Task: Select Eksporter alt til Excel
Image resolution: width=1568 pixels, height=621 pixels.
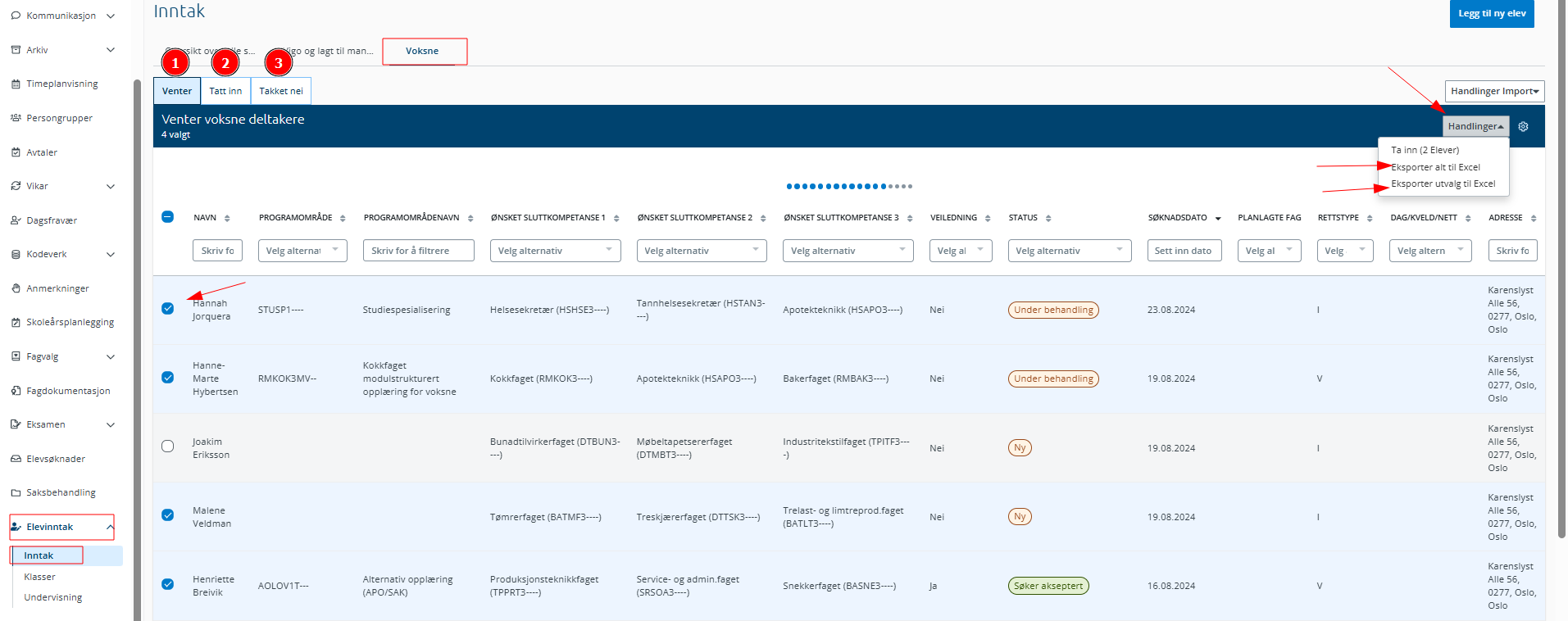Action: click(1435, 167)
